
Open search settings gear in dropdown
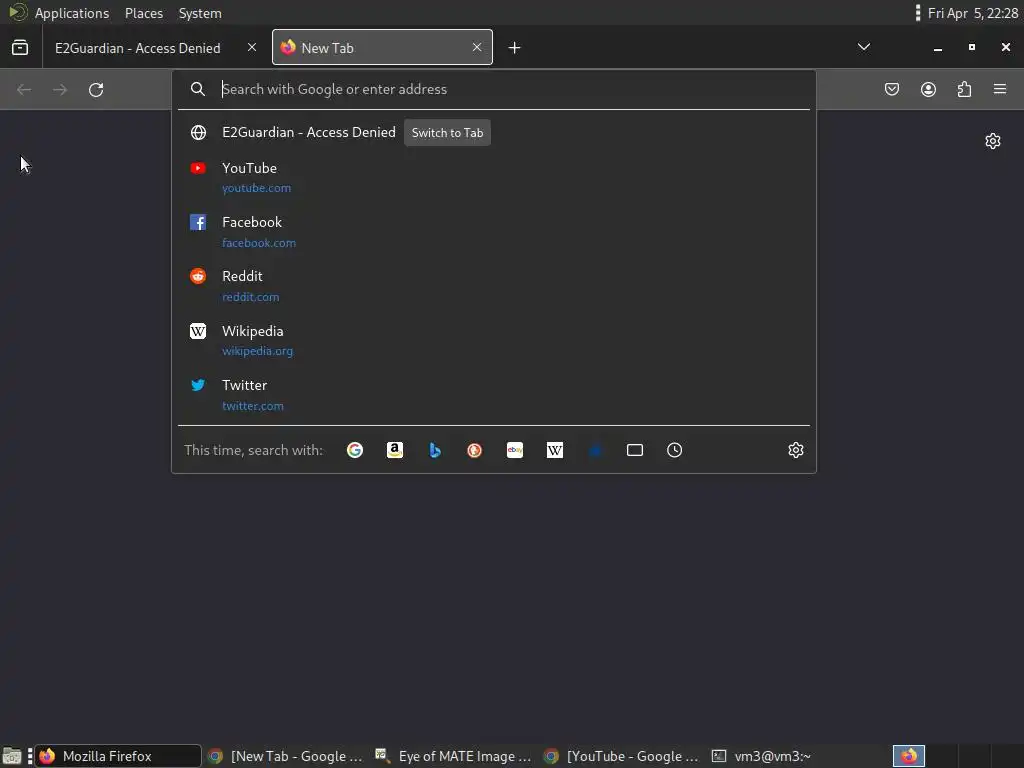coord(795,450)
